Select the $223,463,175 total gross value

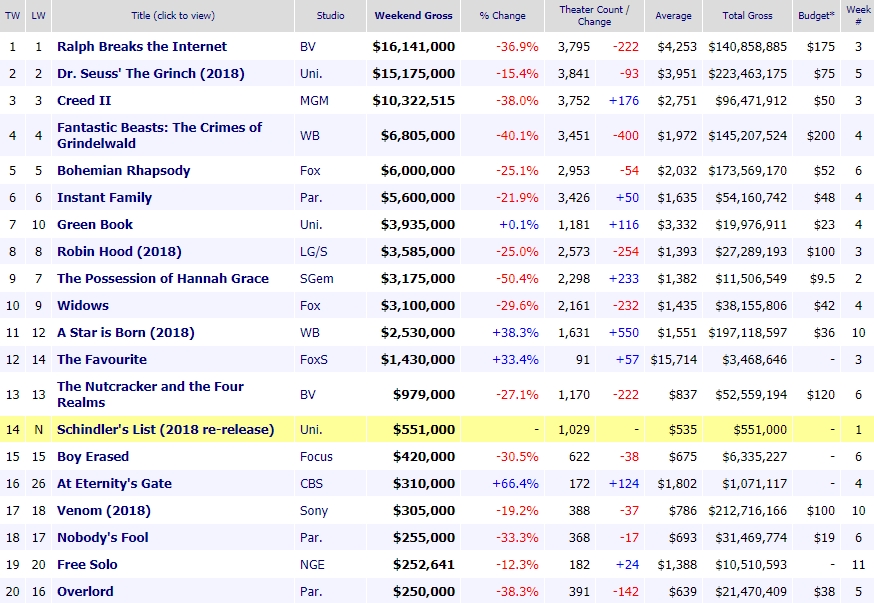[x=747, y=74]
